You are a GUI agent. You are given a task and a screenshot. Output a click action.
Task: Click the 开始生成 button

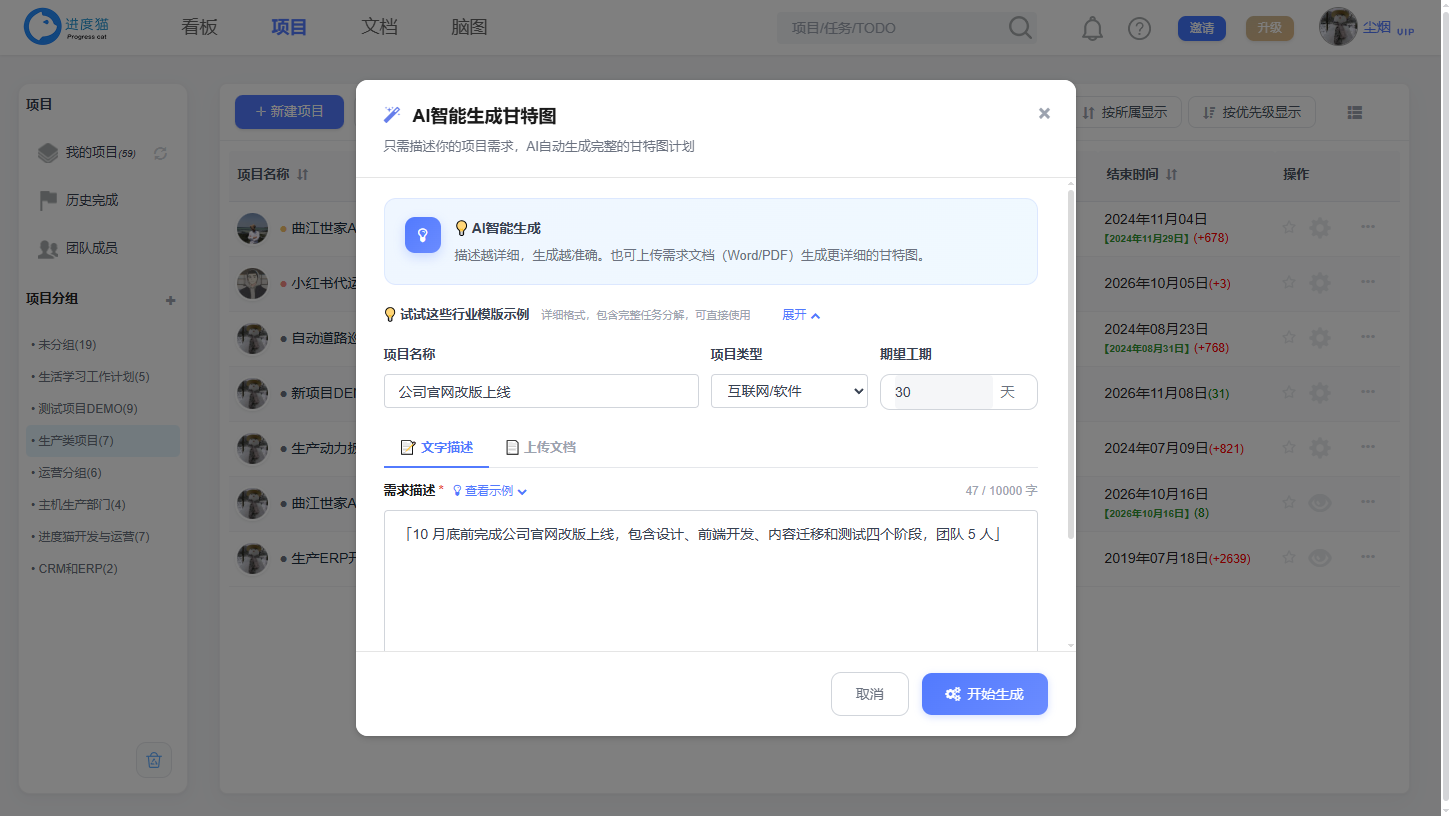[x=985, y=694]
